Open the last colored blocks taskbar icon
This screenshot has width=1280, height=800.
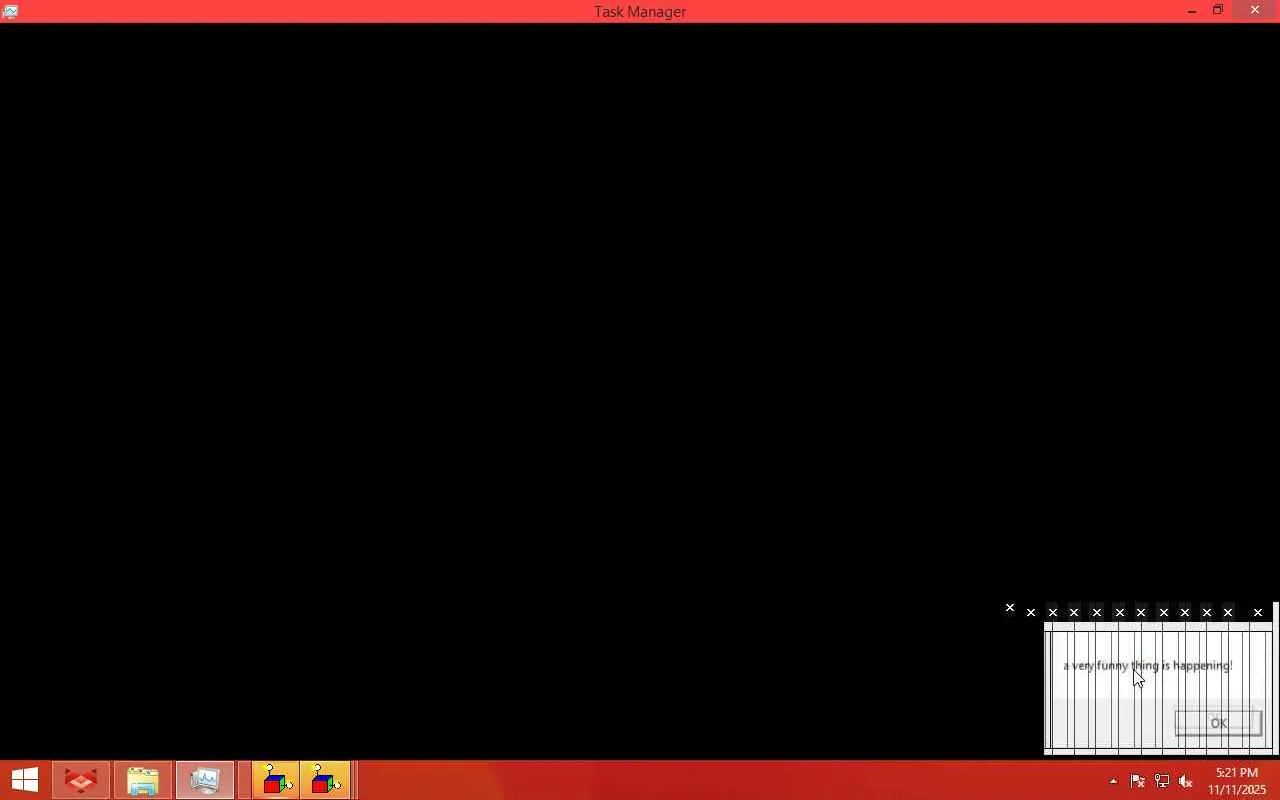[325, 780]
